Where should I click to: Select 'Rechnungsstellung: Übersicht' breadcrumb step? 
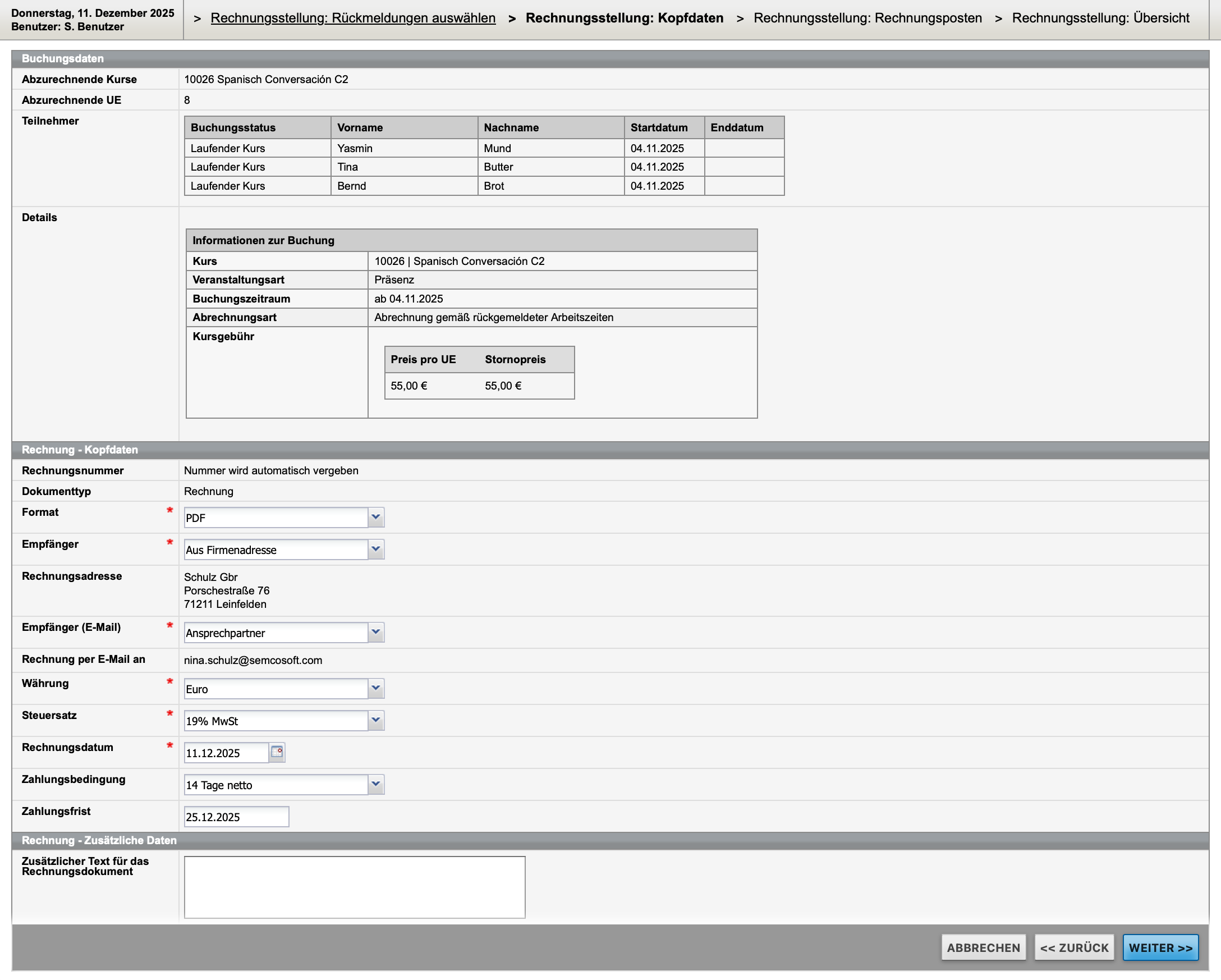click(1100, 18)
